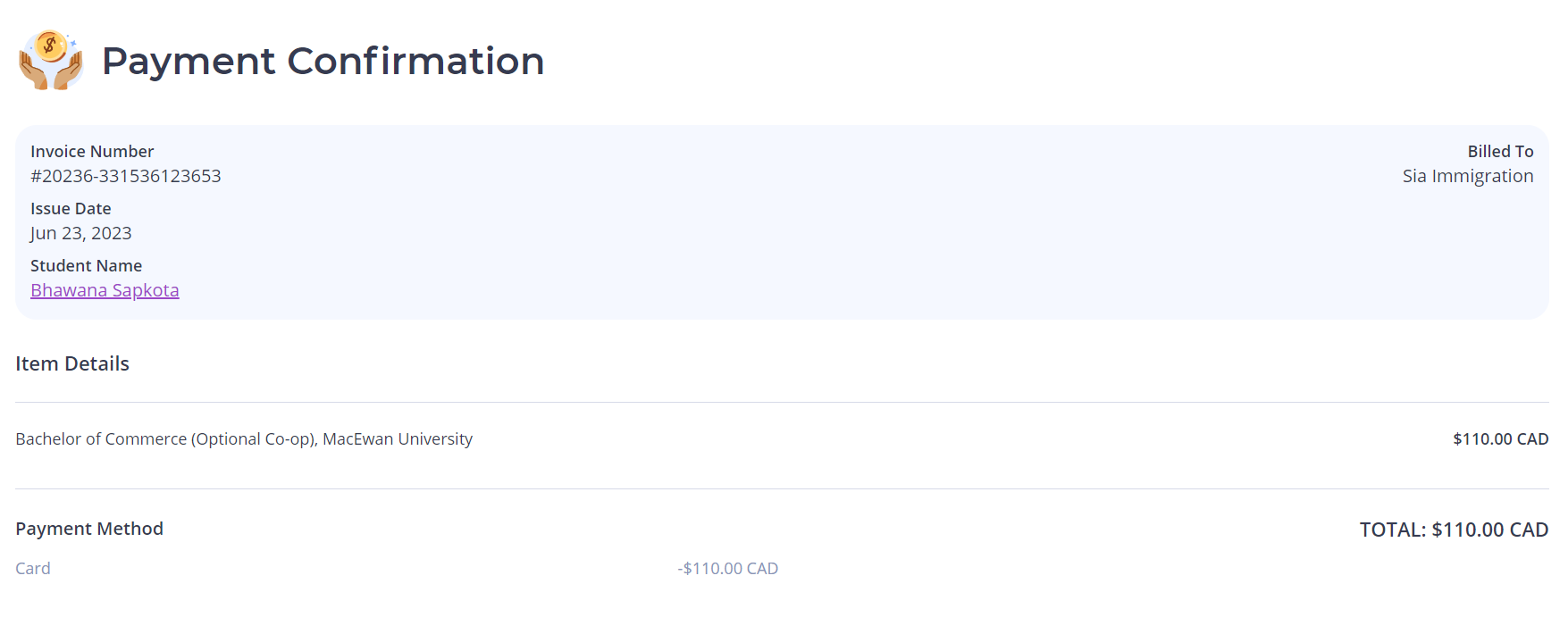Click the divider line above the item row
Screen dimensions: 1568x634
(782, 402)
